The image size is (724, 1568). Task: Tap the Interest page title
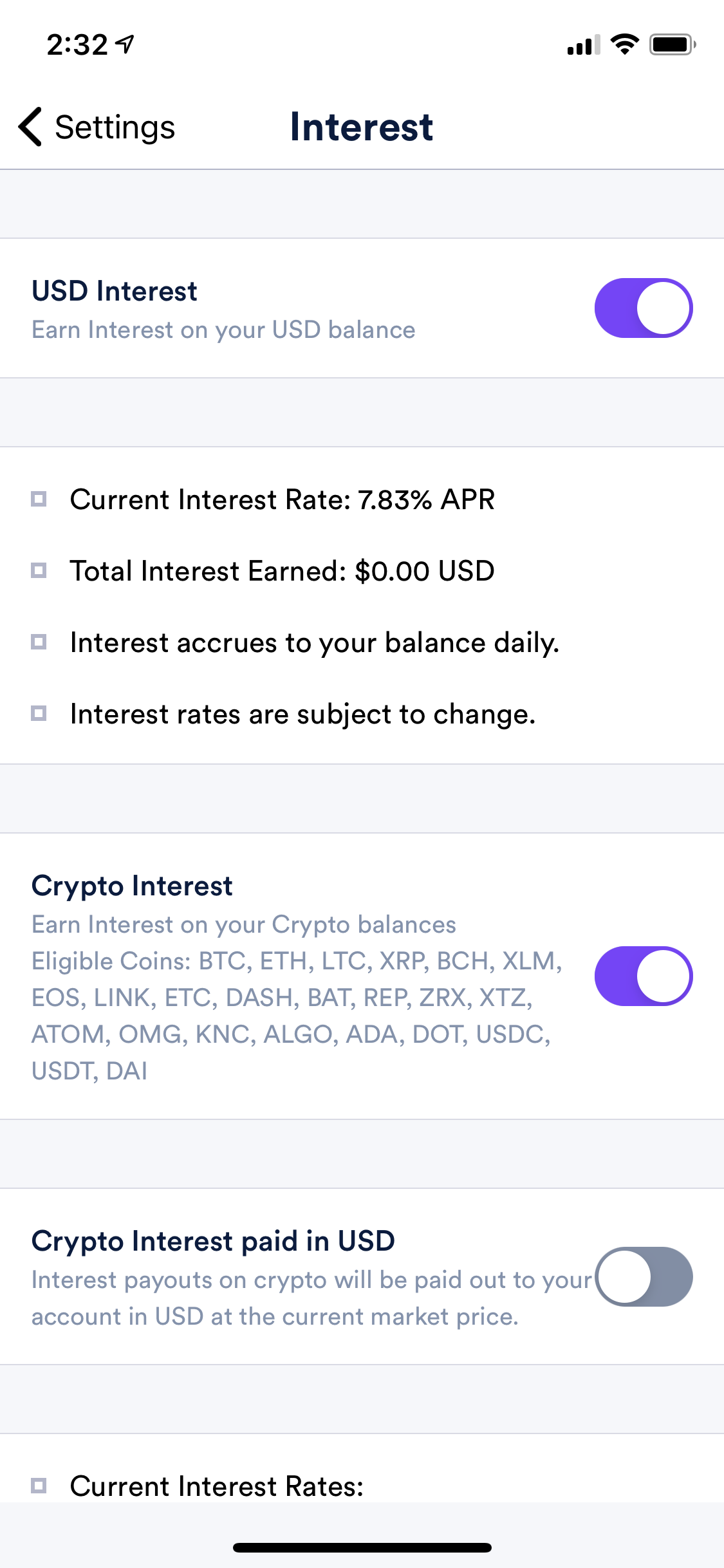362,127
